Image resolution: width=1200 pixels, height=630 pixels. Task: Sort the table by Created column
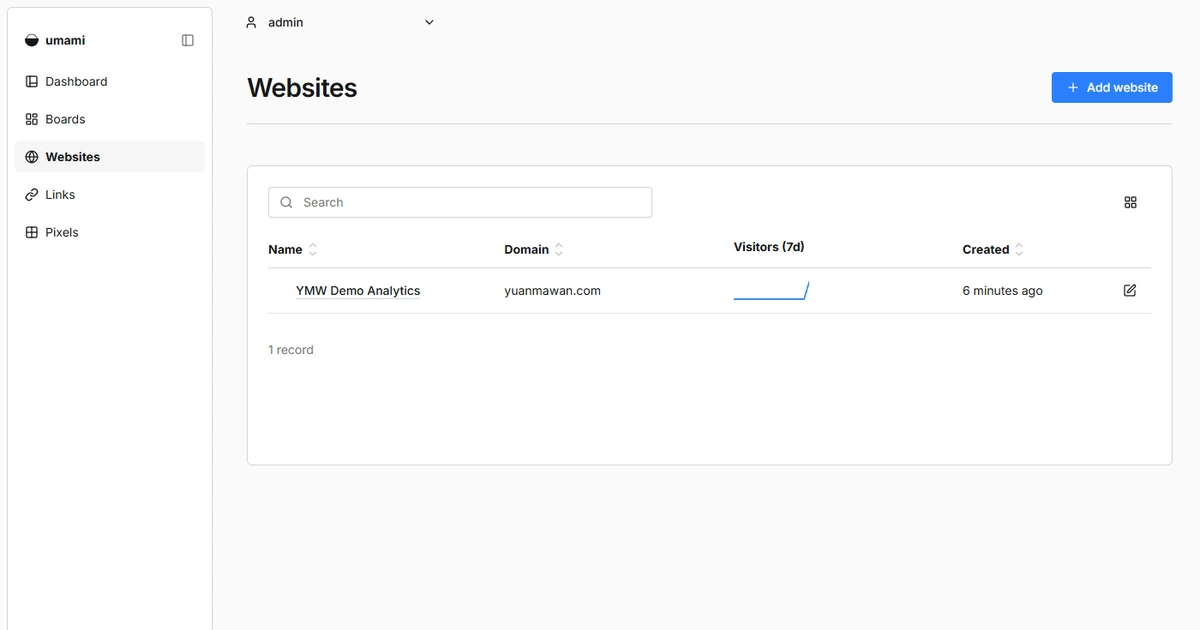pyautogui.click(x=993, y=250)
